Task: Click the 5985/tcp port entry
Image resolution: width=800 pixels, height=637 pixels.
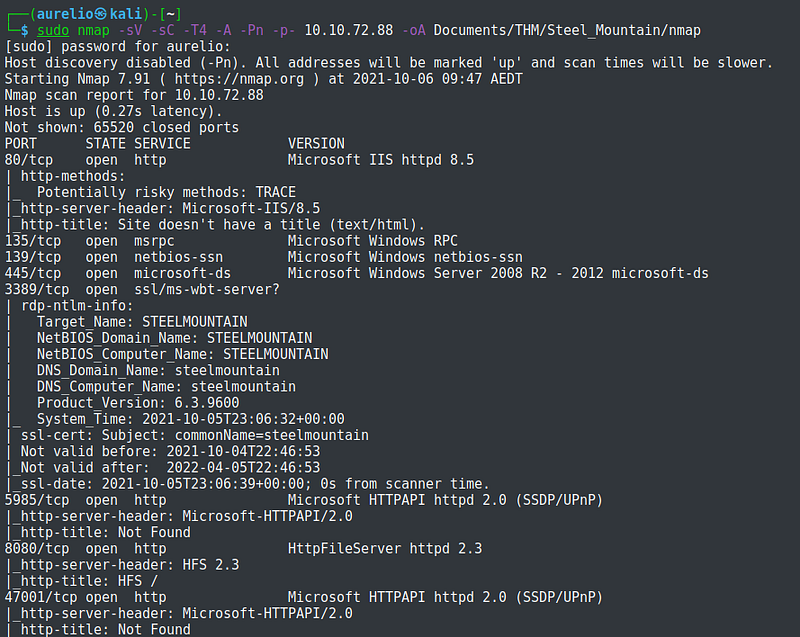Action: [33, 500]
